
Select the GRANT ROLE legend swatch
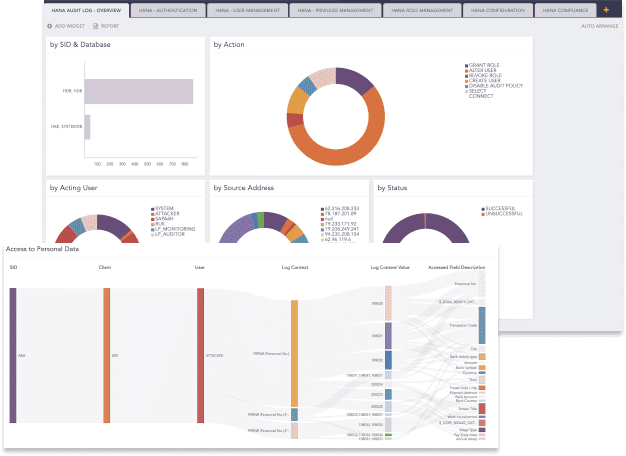(466, 65)
